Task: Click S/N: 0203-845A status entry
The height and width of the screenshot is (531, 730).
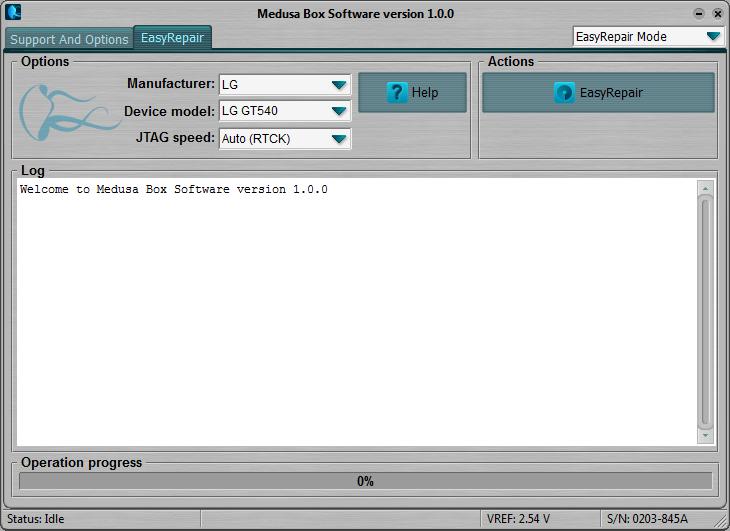Action: [x=647, y=519]
